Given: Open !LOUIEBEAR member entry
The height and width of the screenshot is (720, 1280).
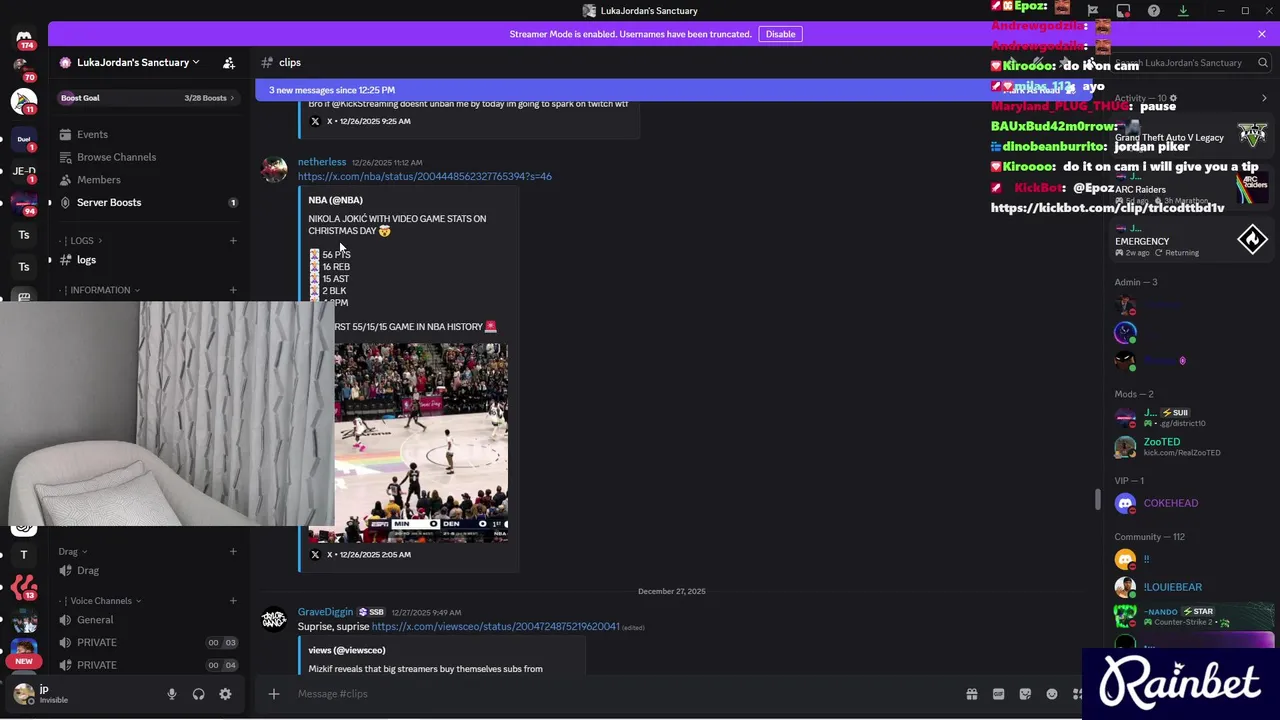Looking at the screenshot, I should point(1190,587).
